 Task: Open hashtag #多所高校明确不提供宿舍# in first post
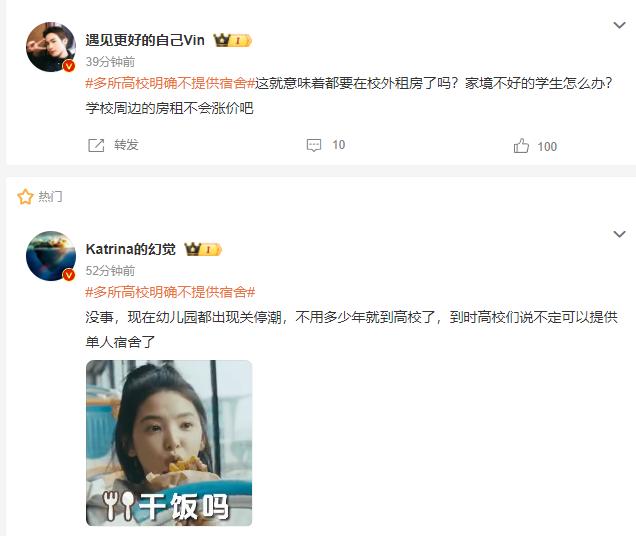pos(170,83)
